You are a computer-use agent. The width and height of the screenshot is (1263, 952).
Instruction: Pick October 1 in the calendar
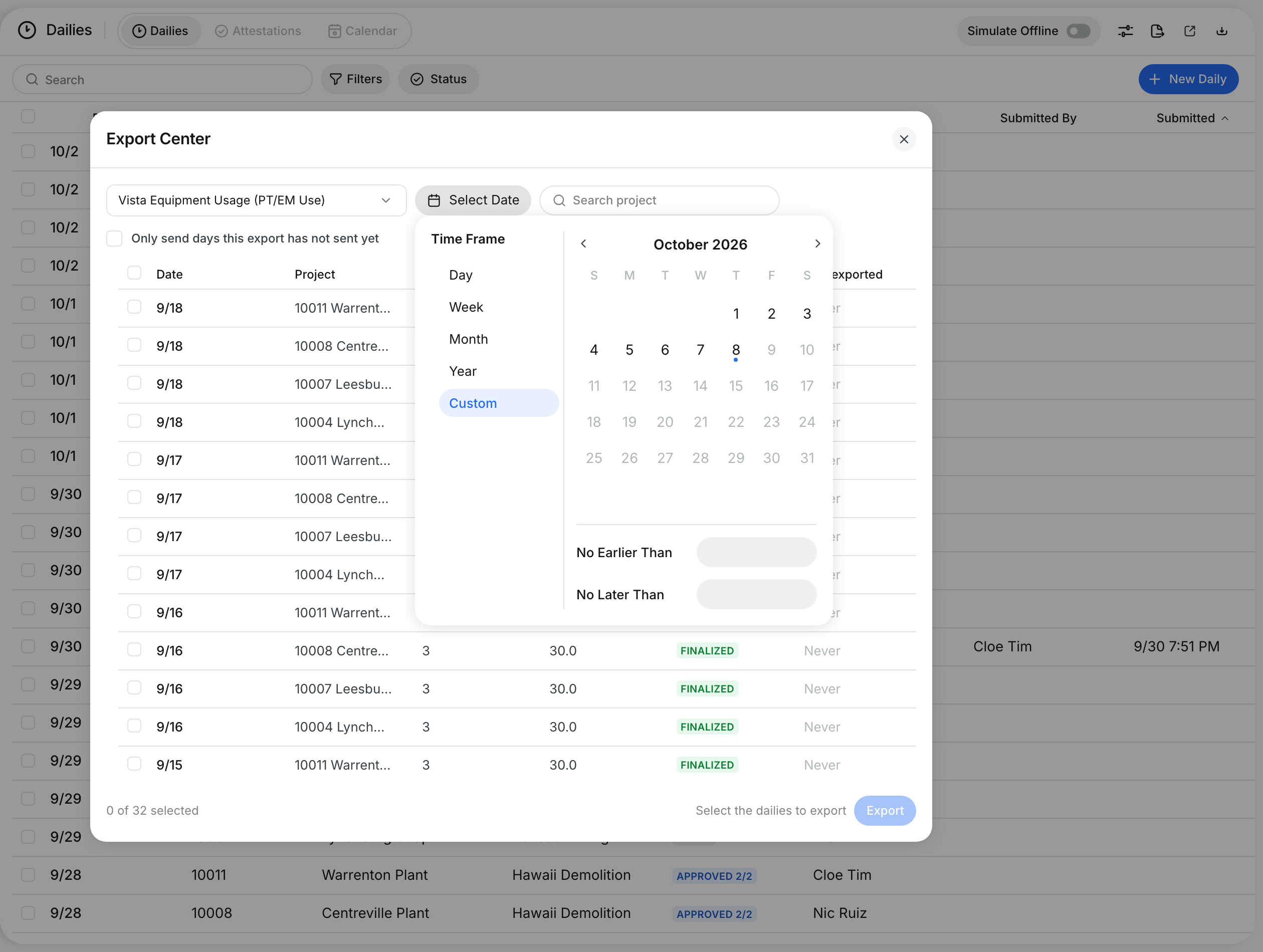point(736,313)
